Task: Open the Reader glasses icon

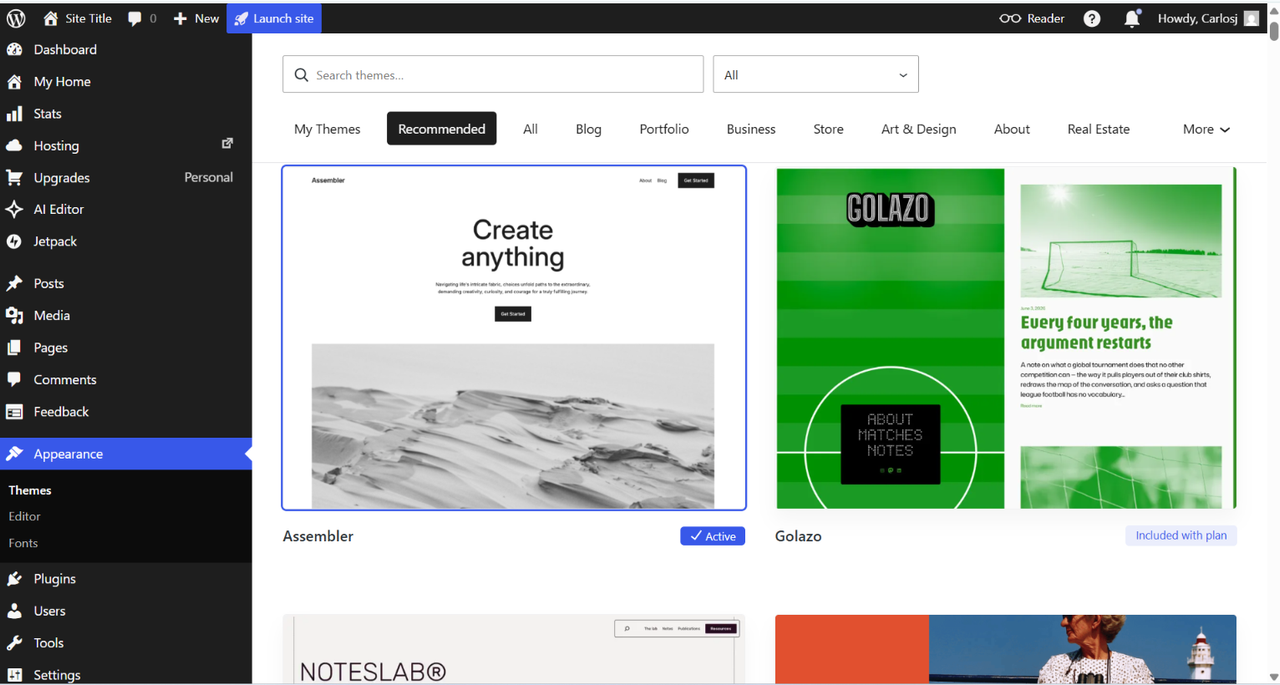Action: pos(1010,18)
